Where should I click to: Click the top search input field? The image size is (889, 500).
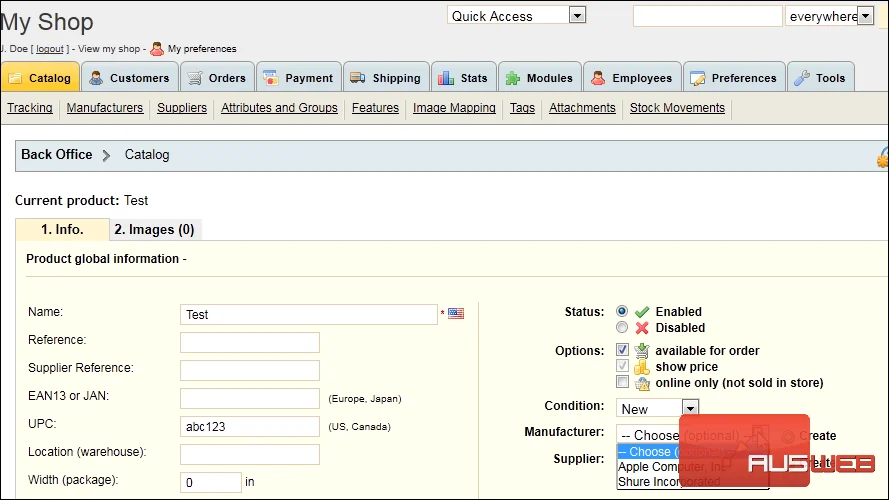708,16
